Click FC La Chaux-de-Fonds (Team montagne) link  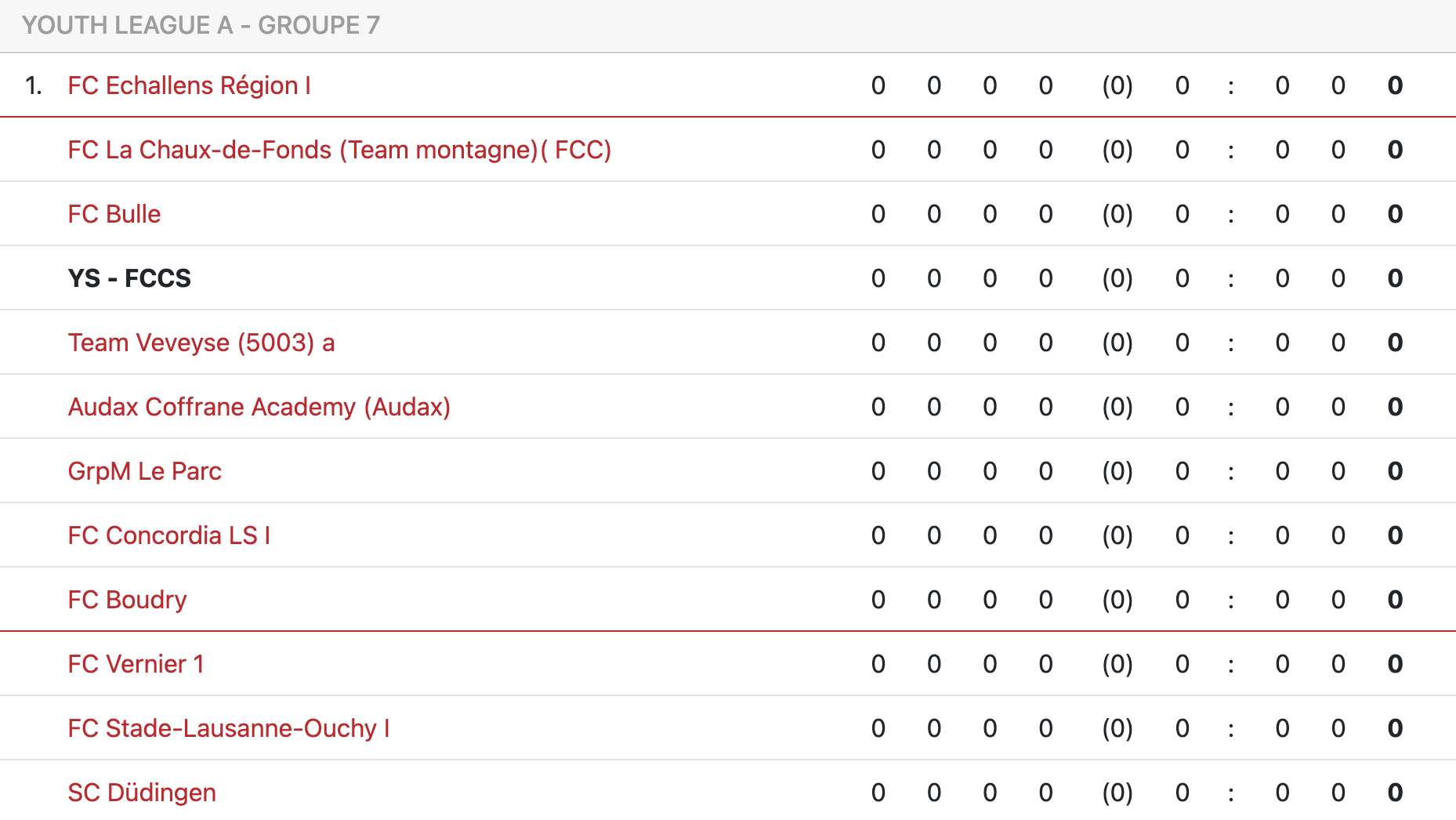click(x=339, y=150)
